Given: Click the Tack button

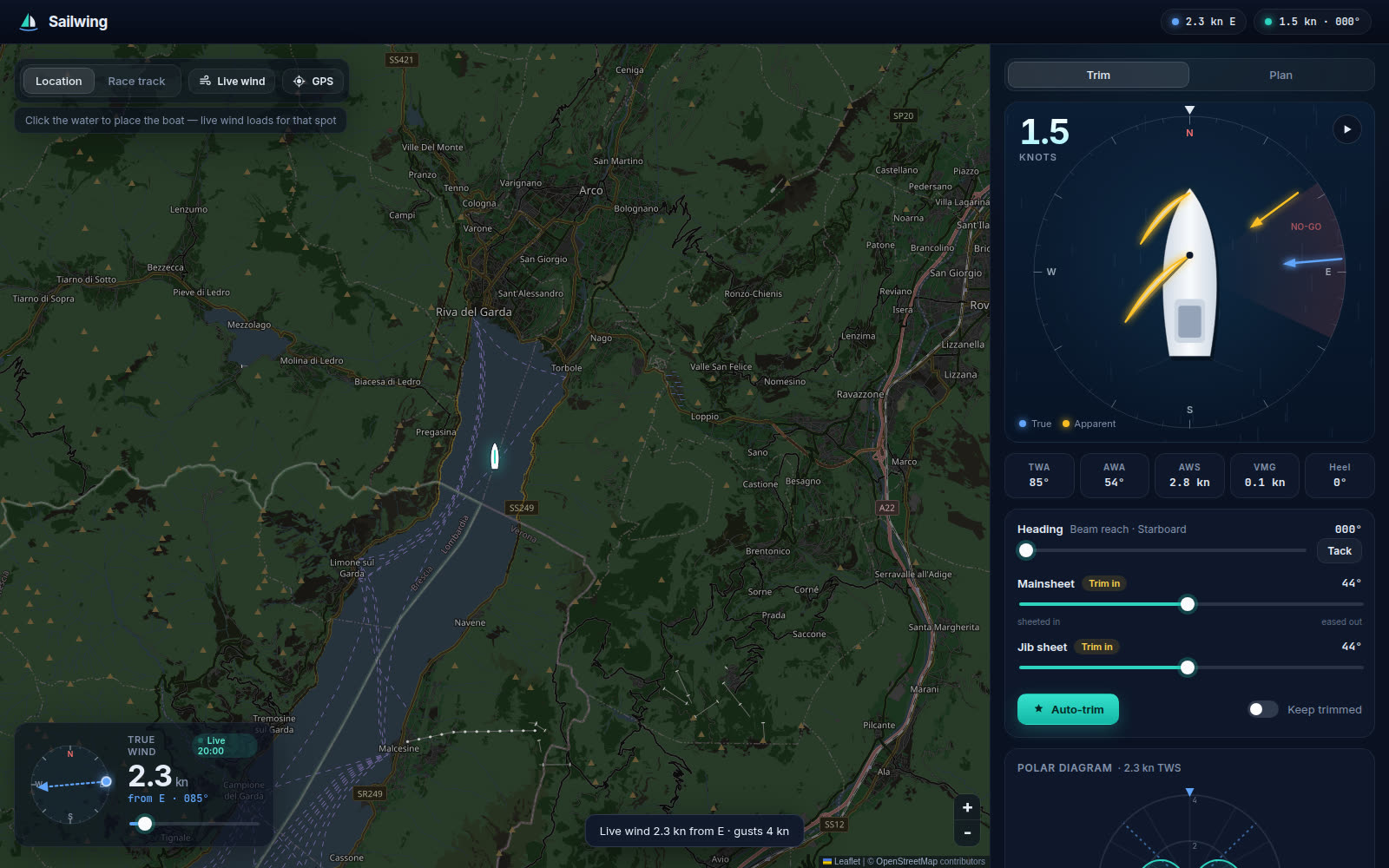Looking at the screenshot, I should click(x=1340, y=550).
